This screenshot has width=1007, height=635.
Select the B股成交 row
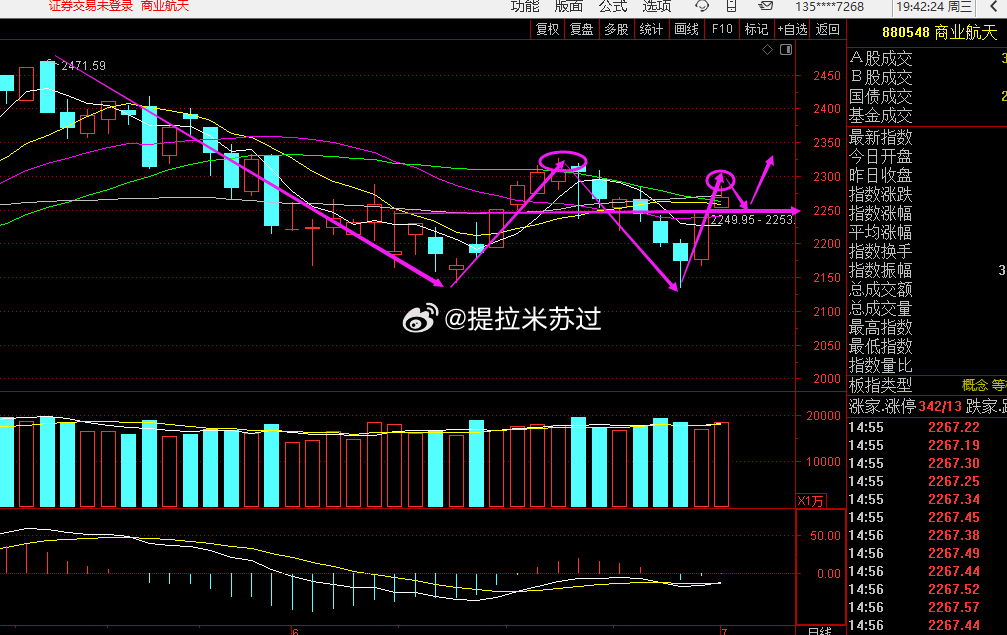point(927,78)
